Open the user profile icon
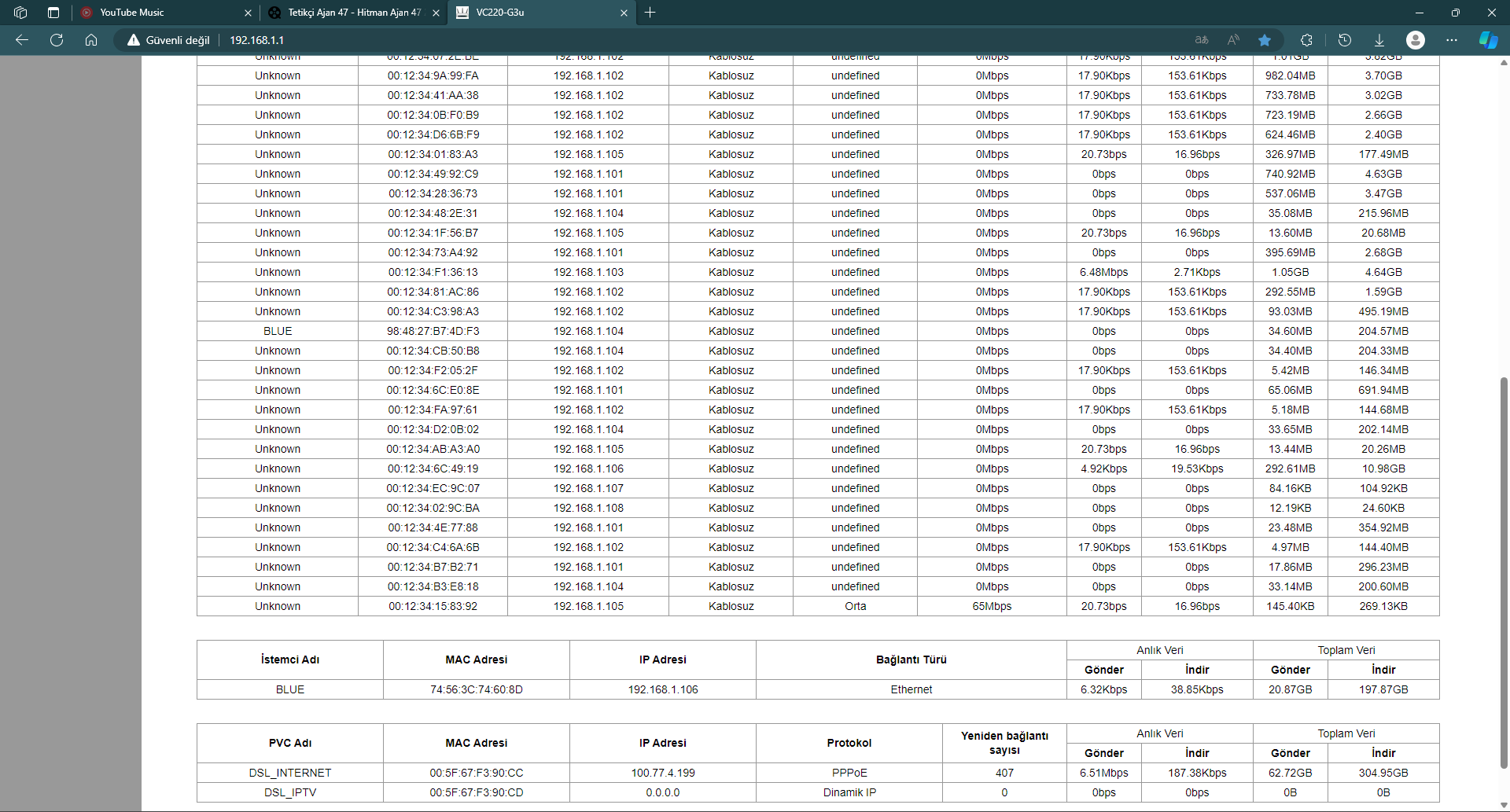Viewport: 1510px width, 812px height. (x=1416, y=40)
